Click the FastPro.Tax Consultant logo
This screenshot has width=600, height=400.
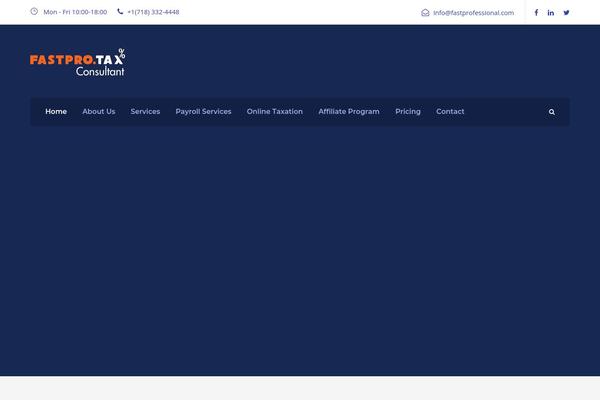[77, 62]
